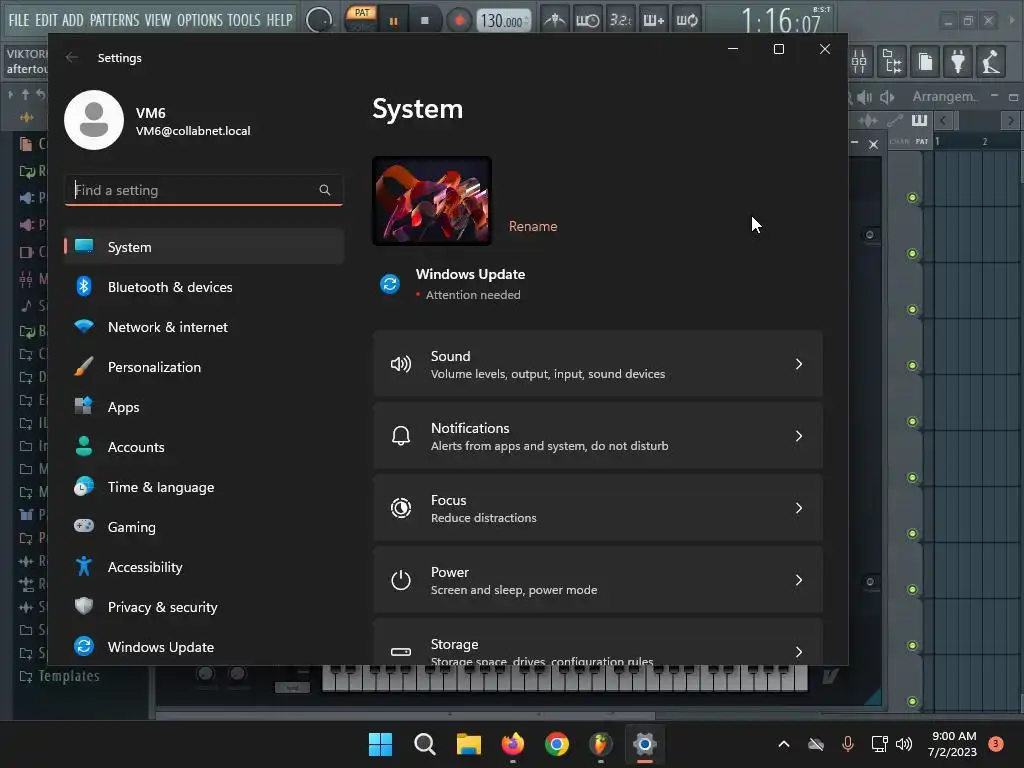1024x768 pixels.
Task: Open taskbar Search
Action: coord(424,744)
